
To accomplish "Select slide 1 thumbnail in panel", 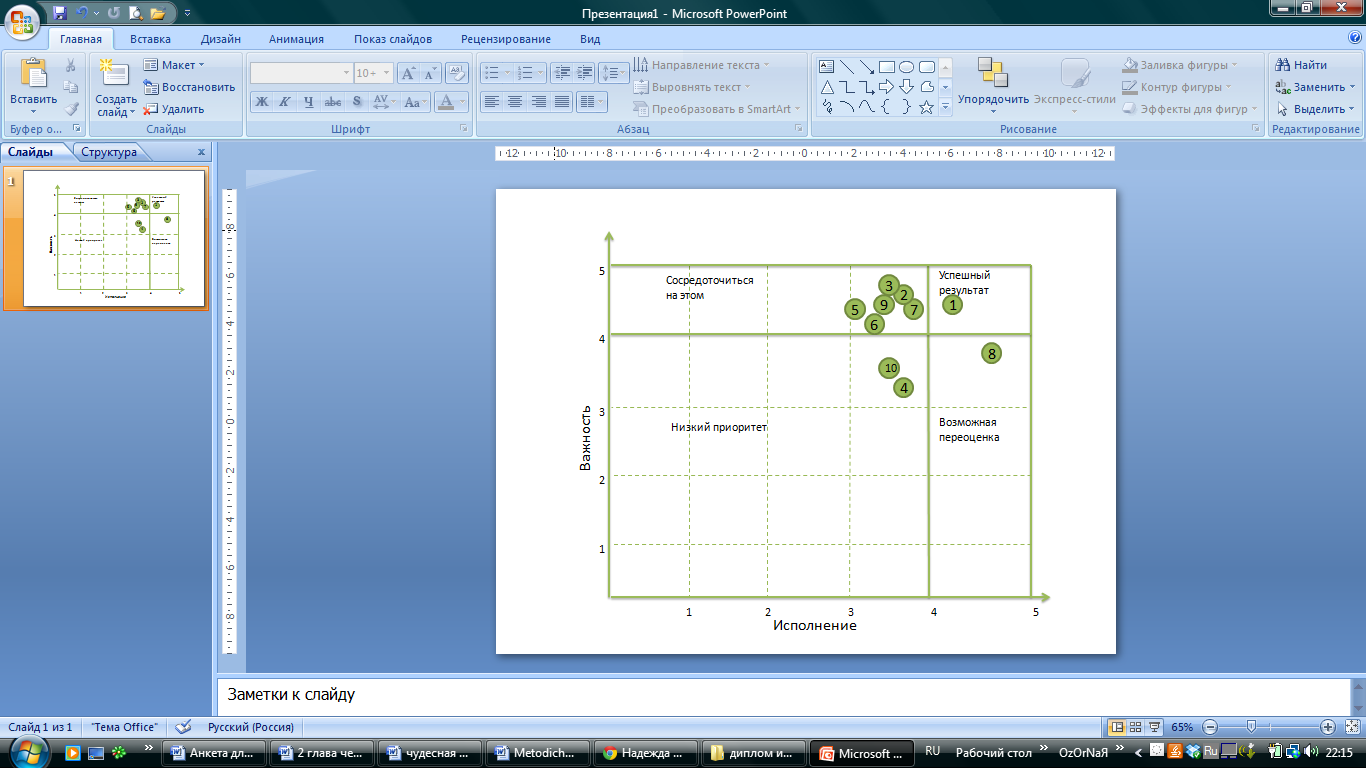I will (x=114, y=239).
